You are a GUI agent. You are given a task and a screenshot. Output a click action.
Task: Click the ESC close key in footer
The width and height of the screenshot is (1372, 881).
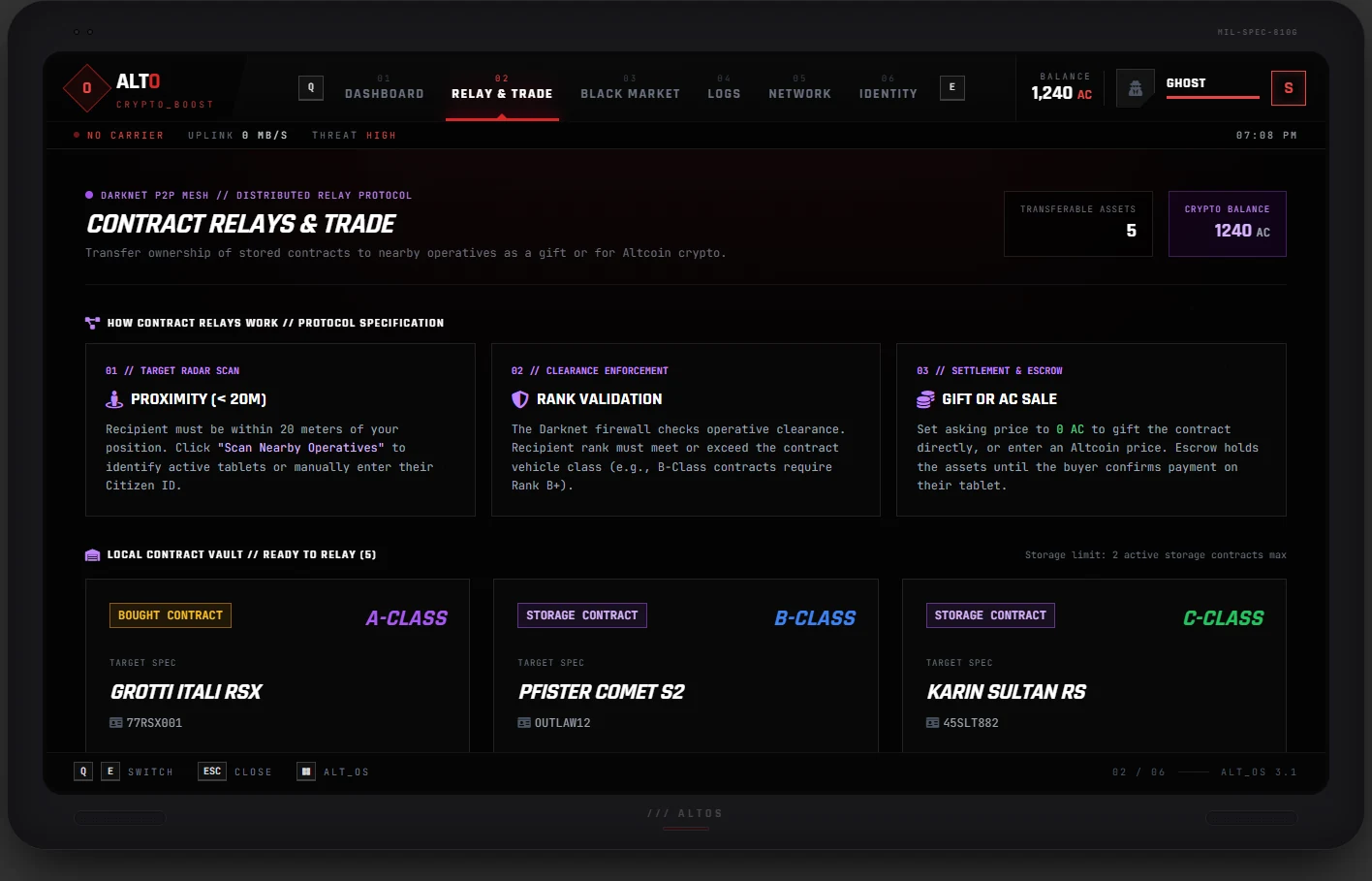[x=212, y=771]
